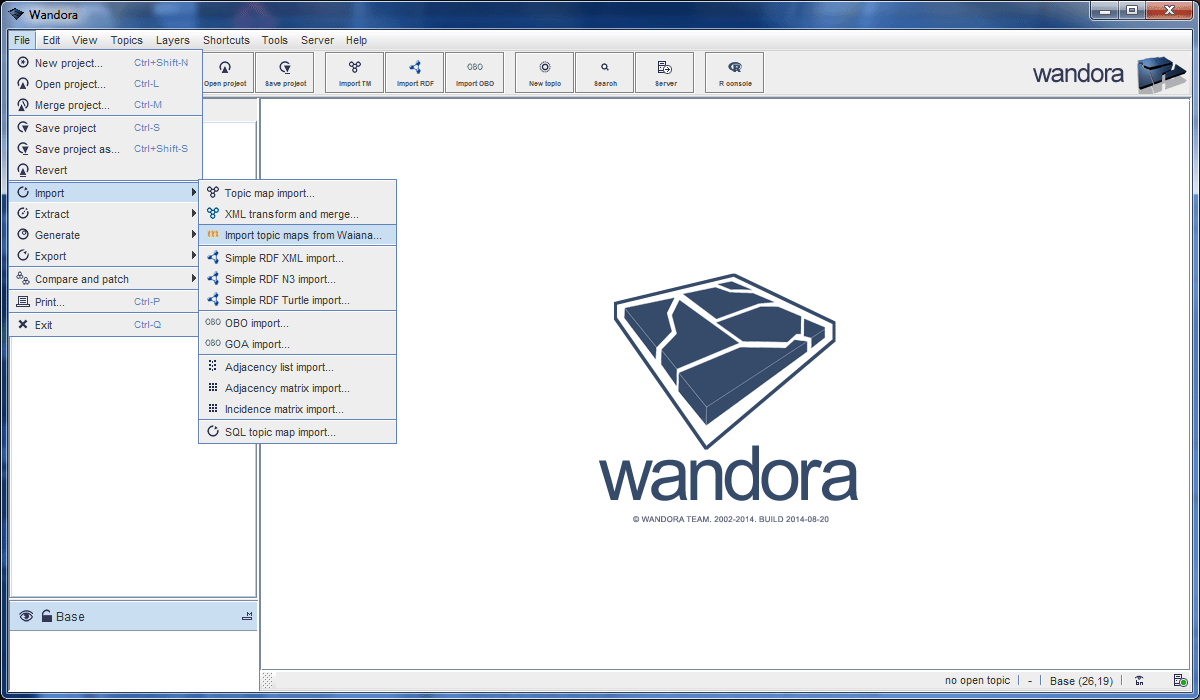Hide the Base layer with the eye toggle
Screen dimensions: 1200x700
tap(28, 616)
